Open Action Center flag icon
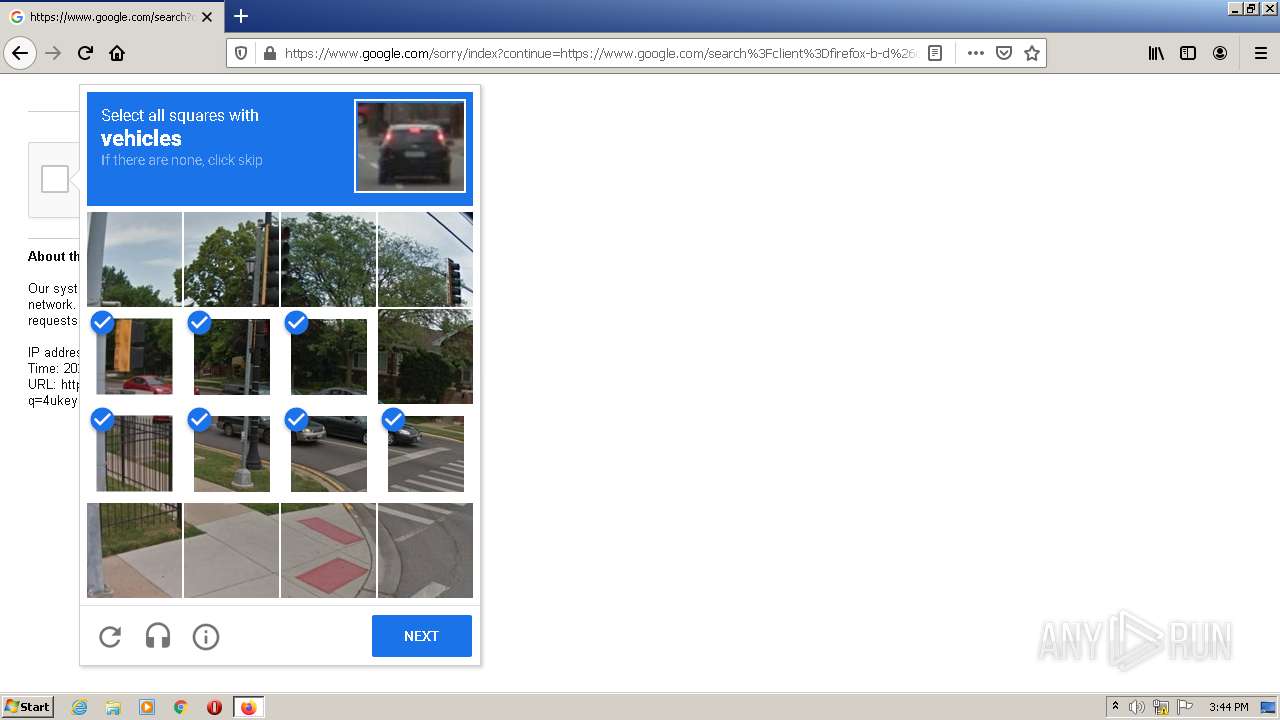Image resolution: width=1280 pixels, height=720 pixels. click(x=1185, y=707)
